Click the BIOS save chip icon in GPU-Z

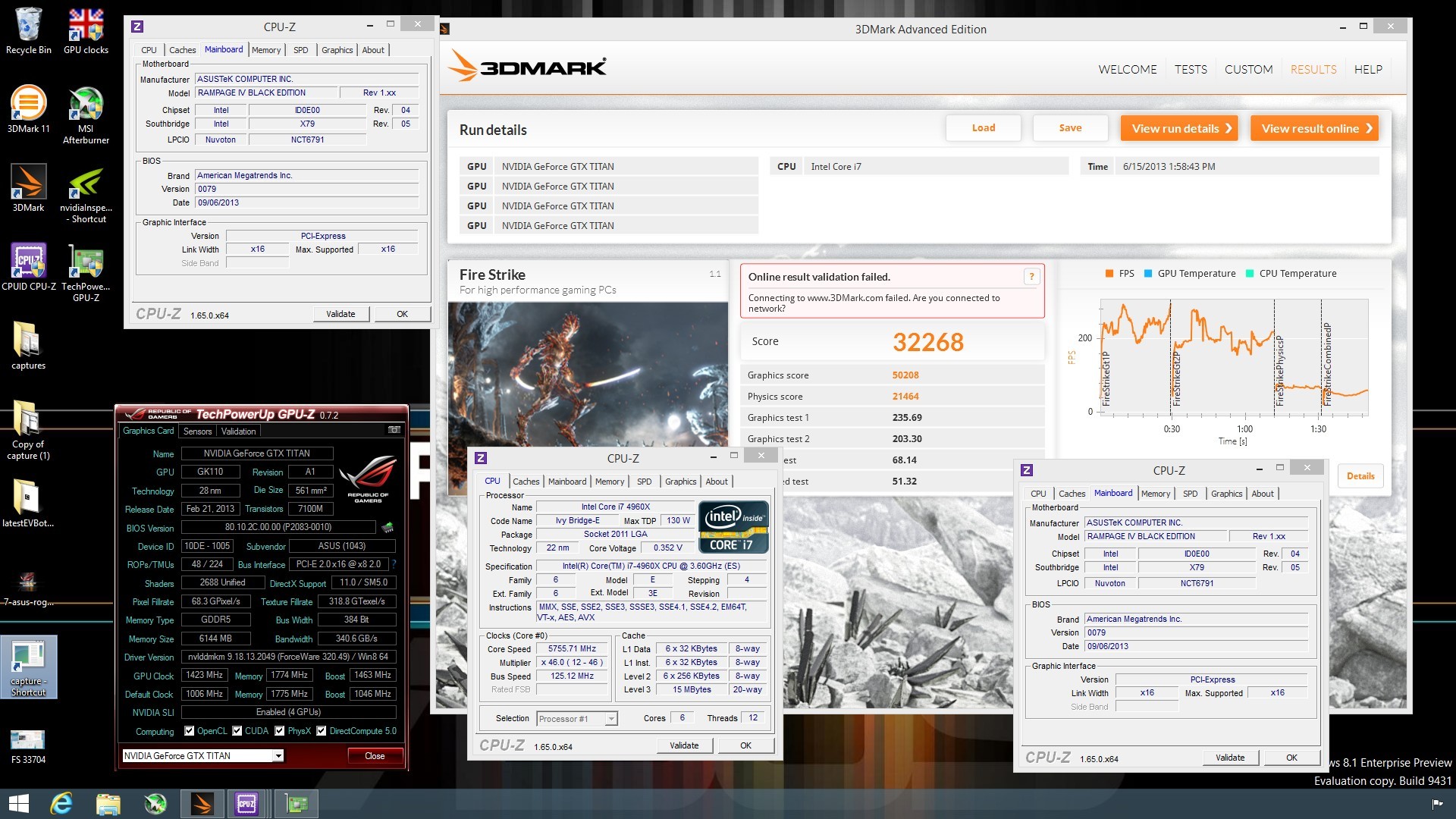coord(388,527)
